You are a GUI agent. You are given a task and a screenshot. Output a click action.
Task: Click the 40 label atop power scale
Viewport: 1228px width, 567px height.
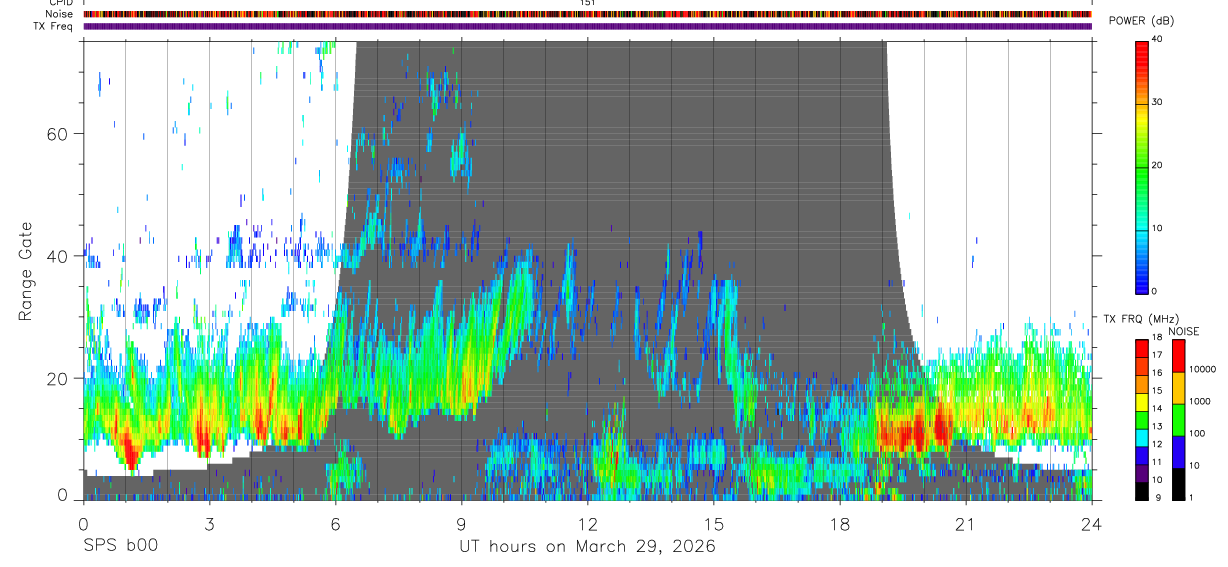(1157, 39)
